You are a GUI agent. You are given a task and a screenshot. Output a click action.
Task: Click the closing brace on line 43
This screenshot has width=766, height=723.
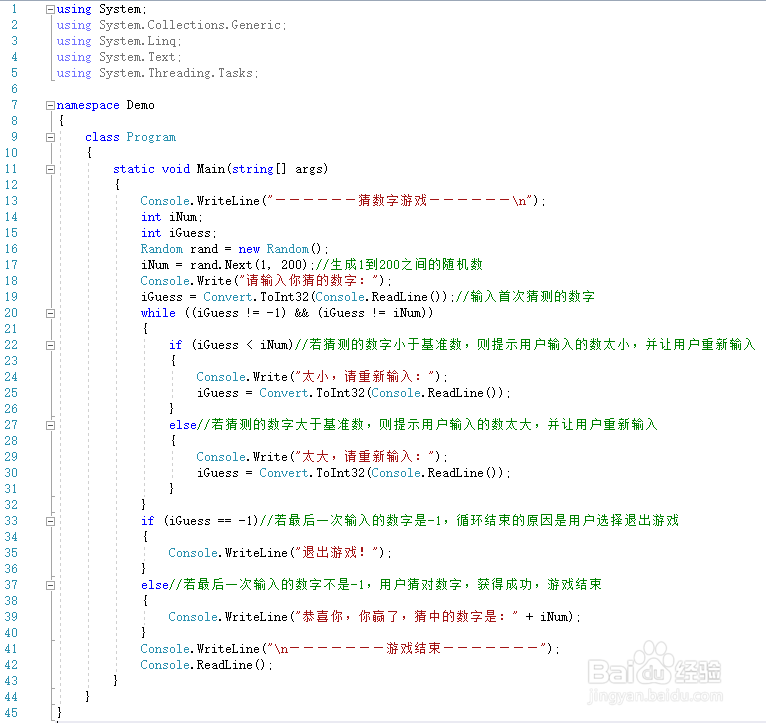pyautogui.click(x=115, y=680)
